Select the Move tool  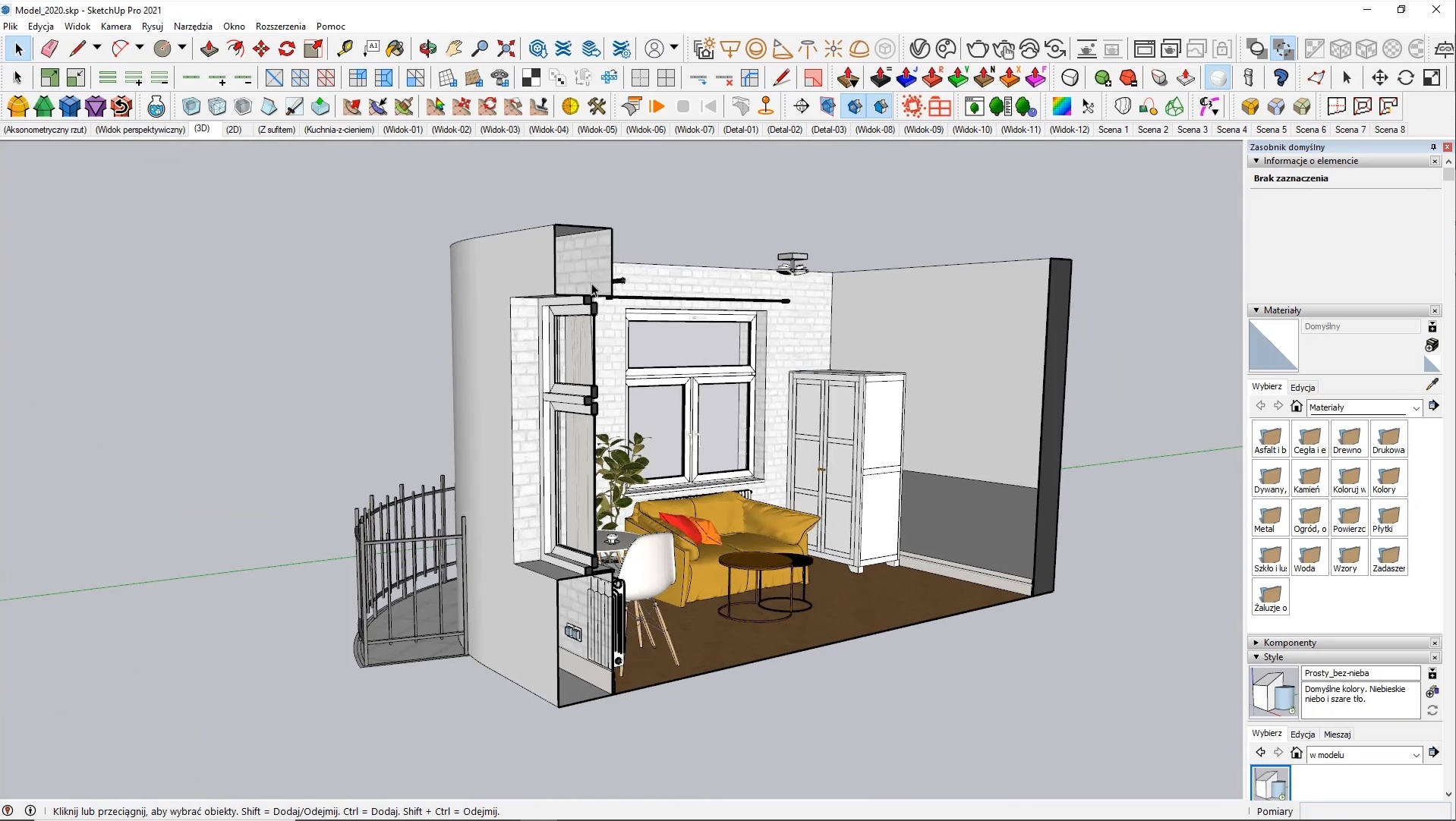(x=261, y=49)
